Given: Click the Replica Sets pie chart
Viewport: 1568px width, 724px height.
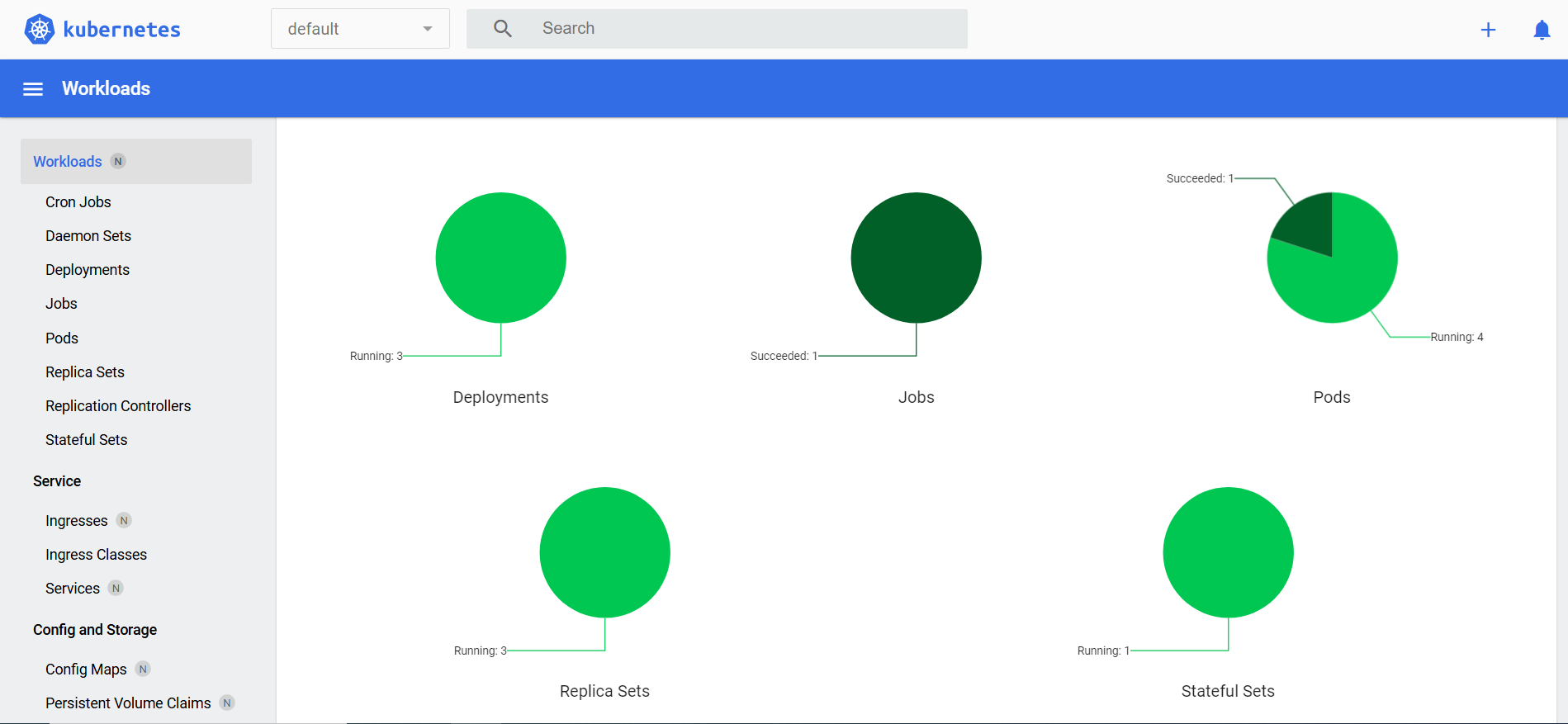Looking at the screenshot, I should [x=605, y=552].
